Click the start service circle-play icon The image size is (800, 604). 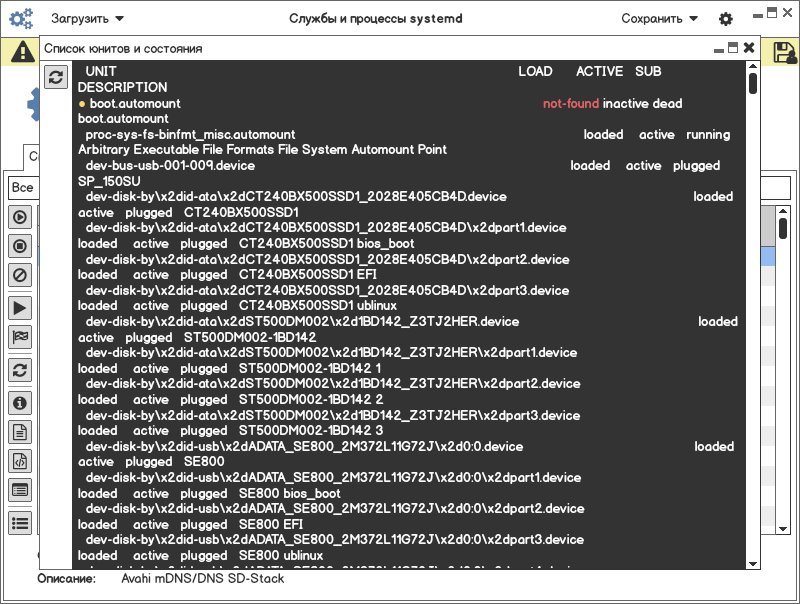coord(19,217)
